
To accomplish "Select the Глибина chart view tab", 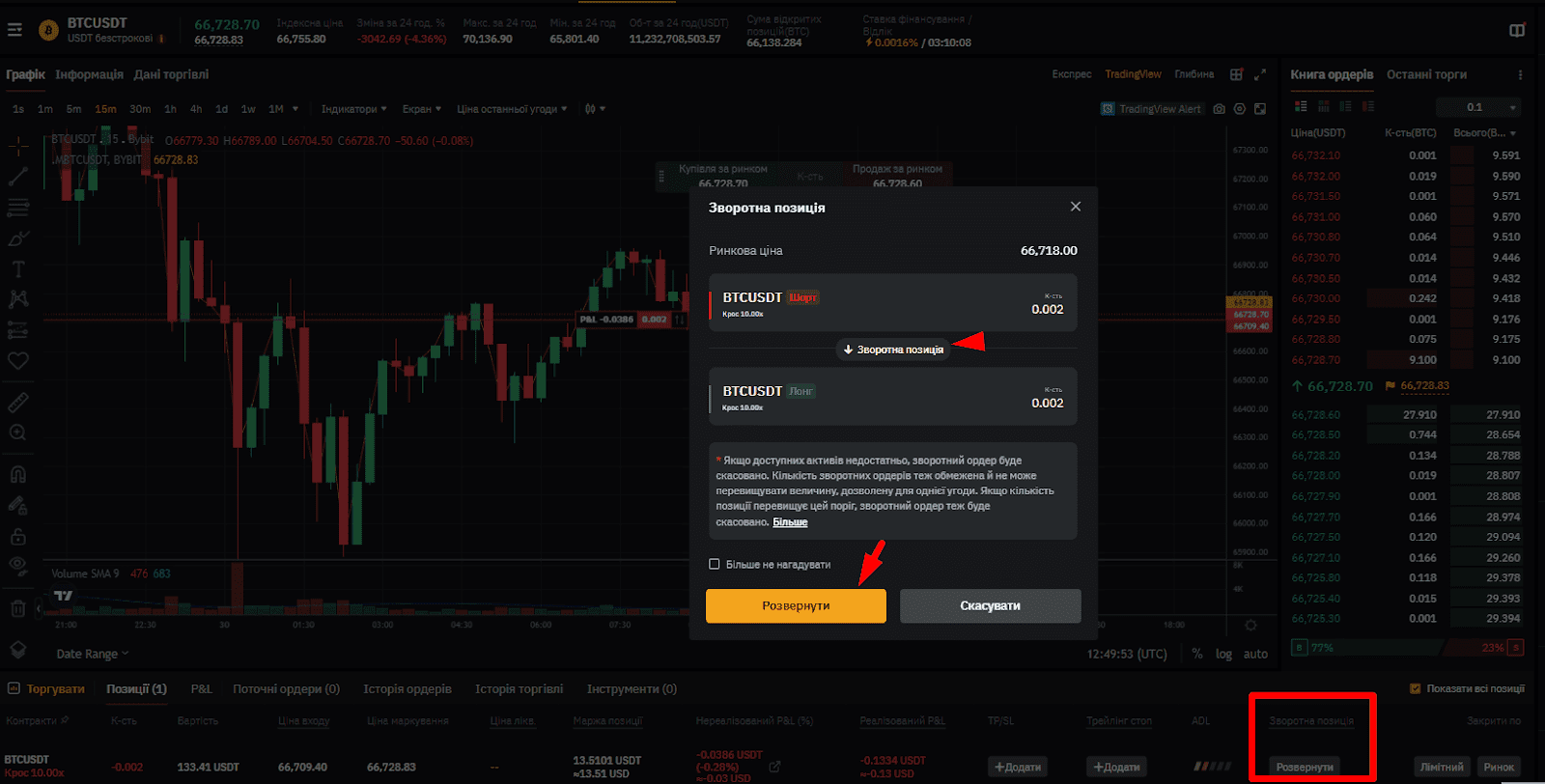I will tap(1194, 74).
